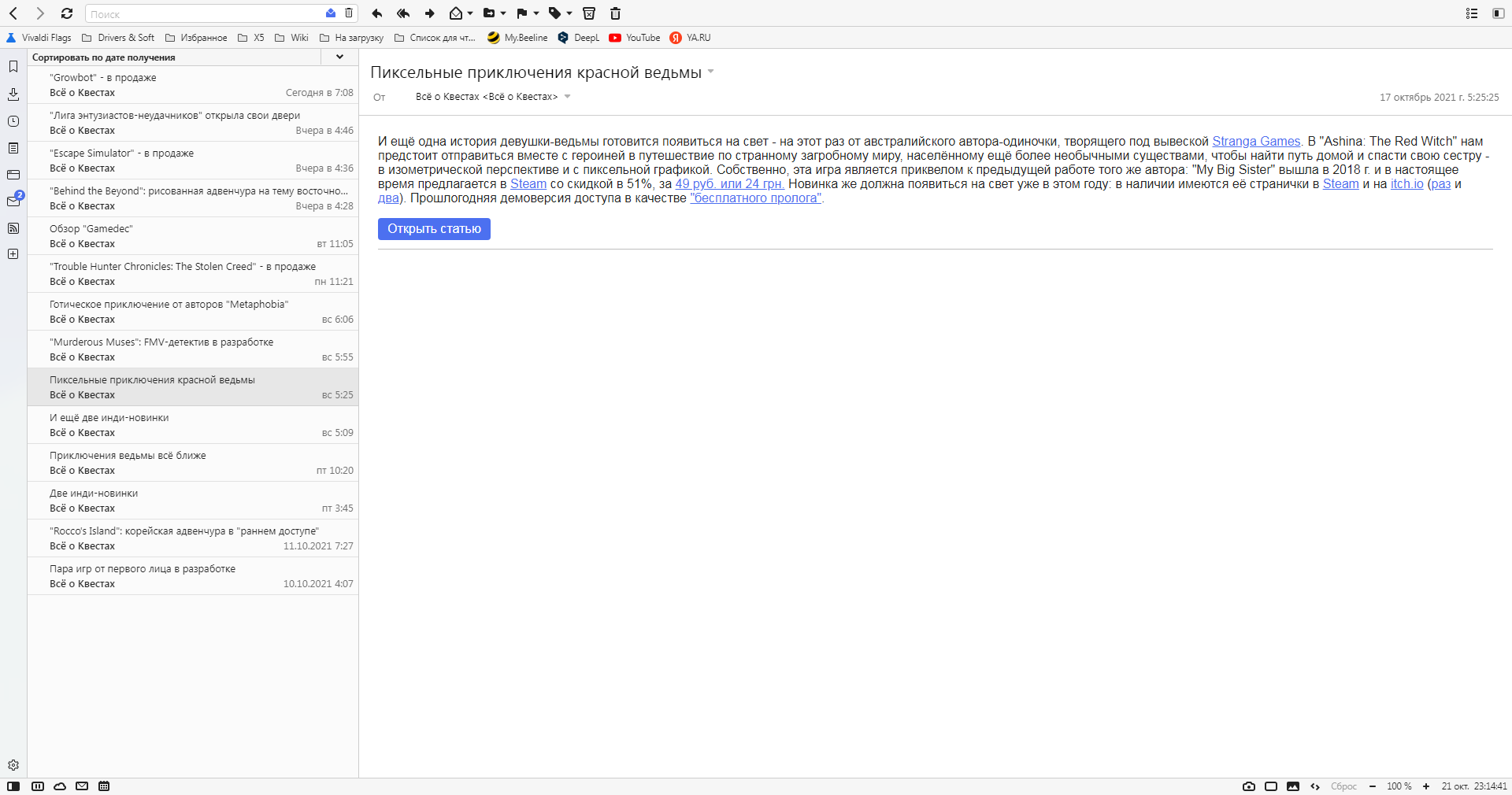Image resolution: width=1512 pixels, height=795 pixels.
Task: Open the Feeds panel icon in sidebar
Action: [13, 228]
